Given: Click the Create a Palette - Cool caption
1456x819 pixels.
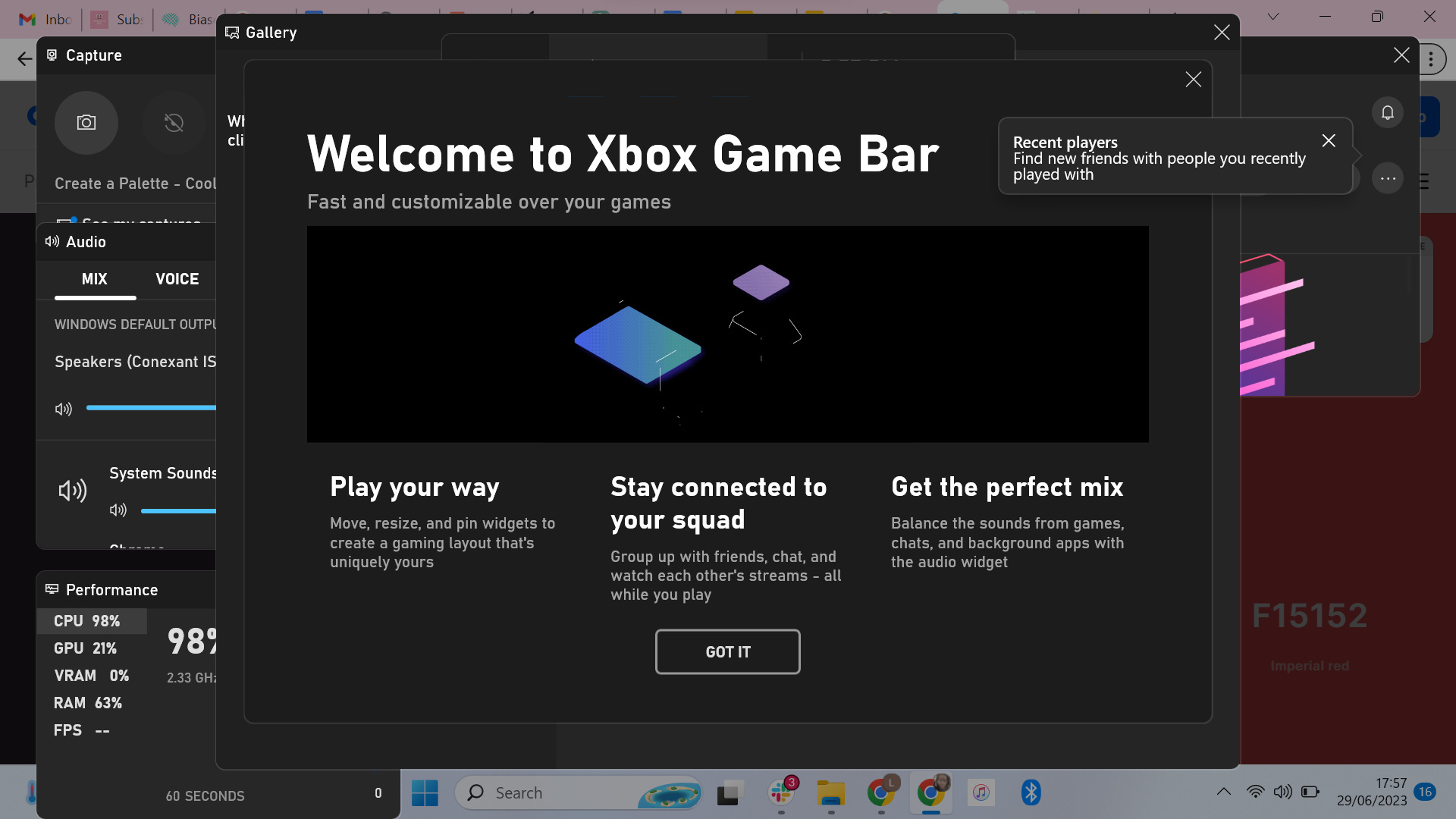Looking at the screenshot, I should (135, 184).
